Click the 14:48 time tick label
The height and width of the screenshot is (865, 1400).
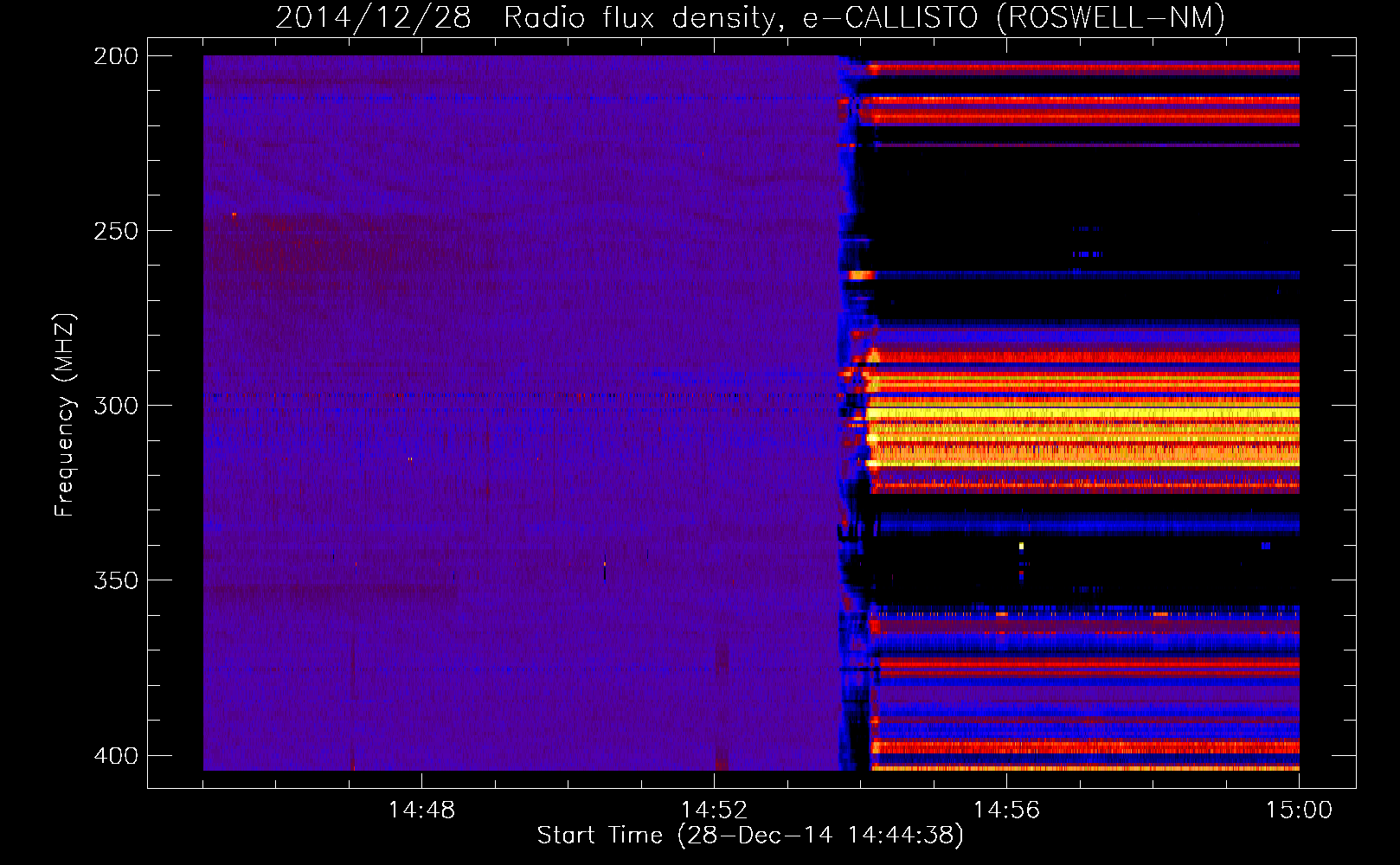coord(421,811)
